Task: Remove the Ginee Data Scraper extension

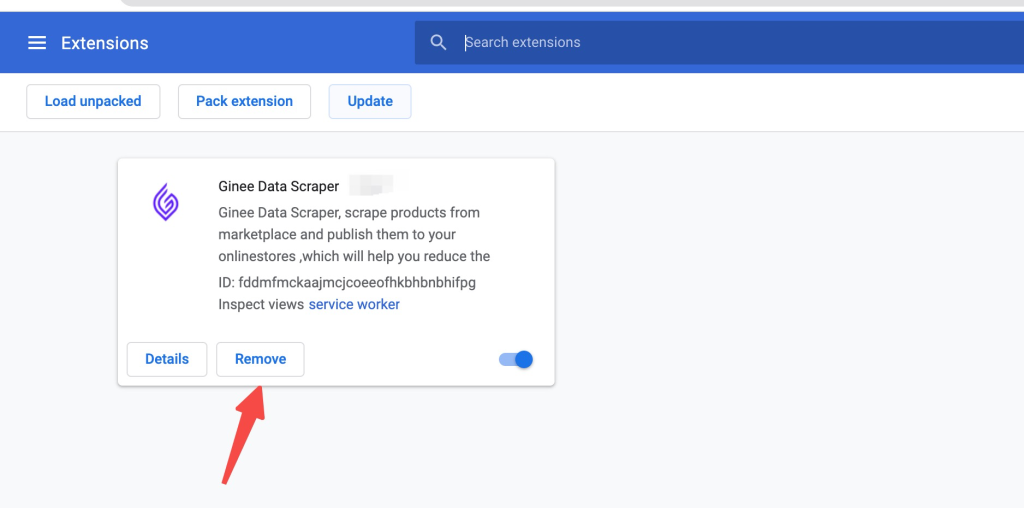Action: tap(261, 359)
